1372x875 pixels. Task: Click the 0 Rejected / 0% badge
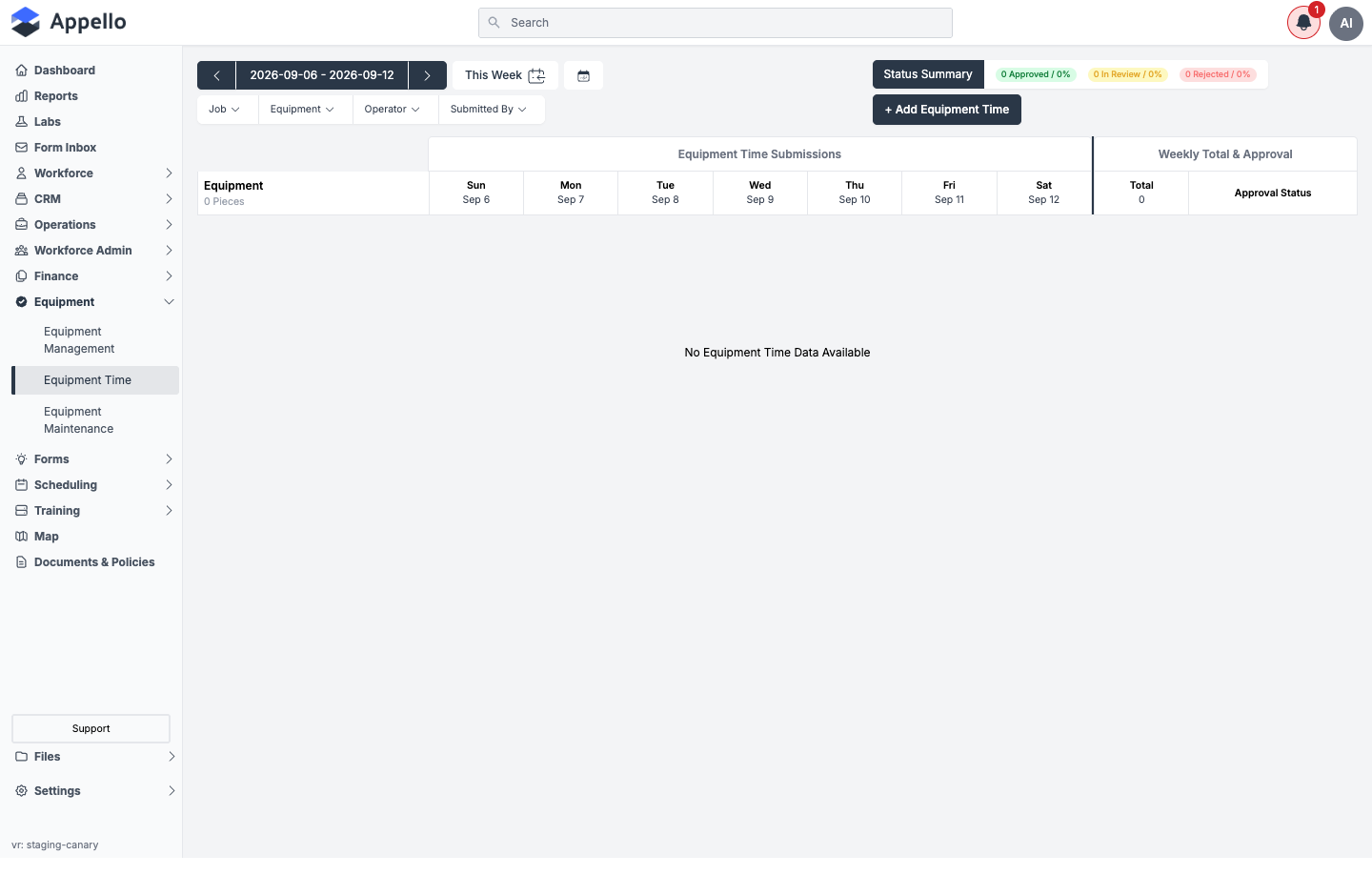[x=1218, y=74]
